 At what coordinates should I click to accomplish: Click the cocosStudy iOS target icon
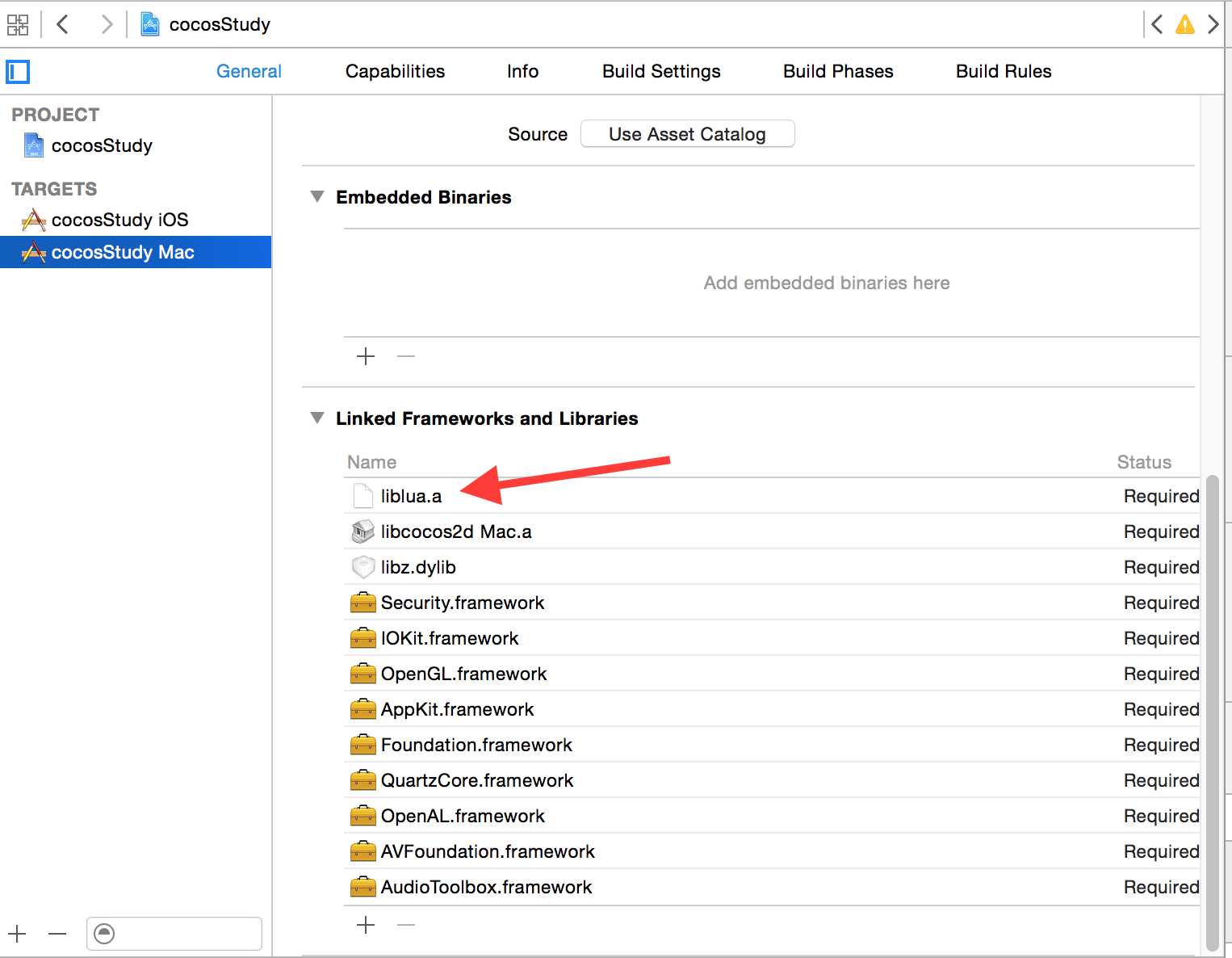pyautogui.click(x=33, y=220)
